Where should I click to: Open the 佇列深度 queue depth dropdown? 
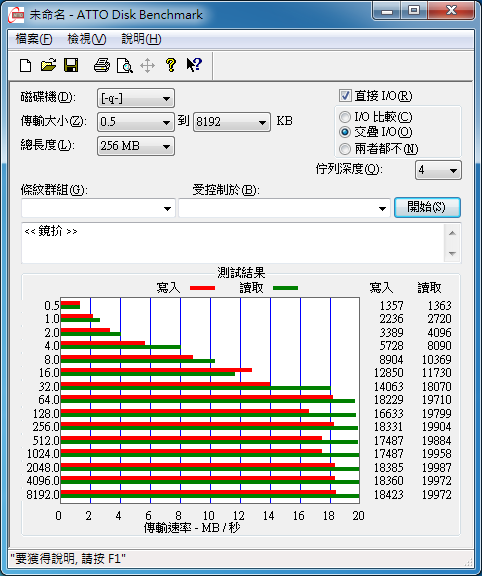point(438,170)
